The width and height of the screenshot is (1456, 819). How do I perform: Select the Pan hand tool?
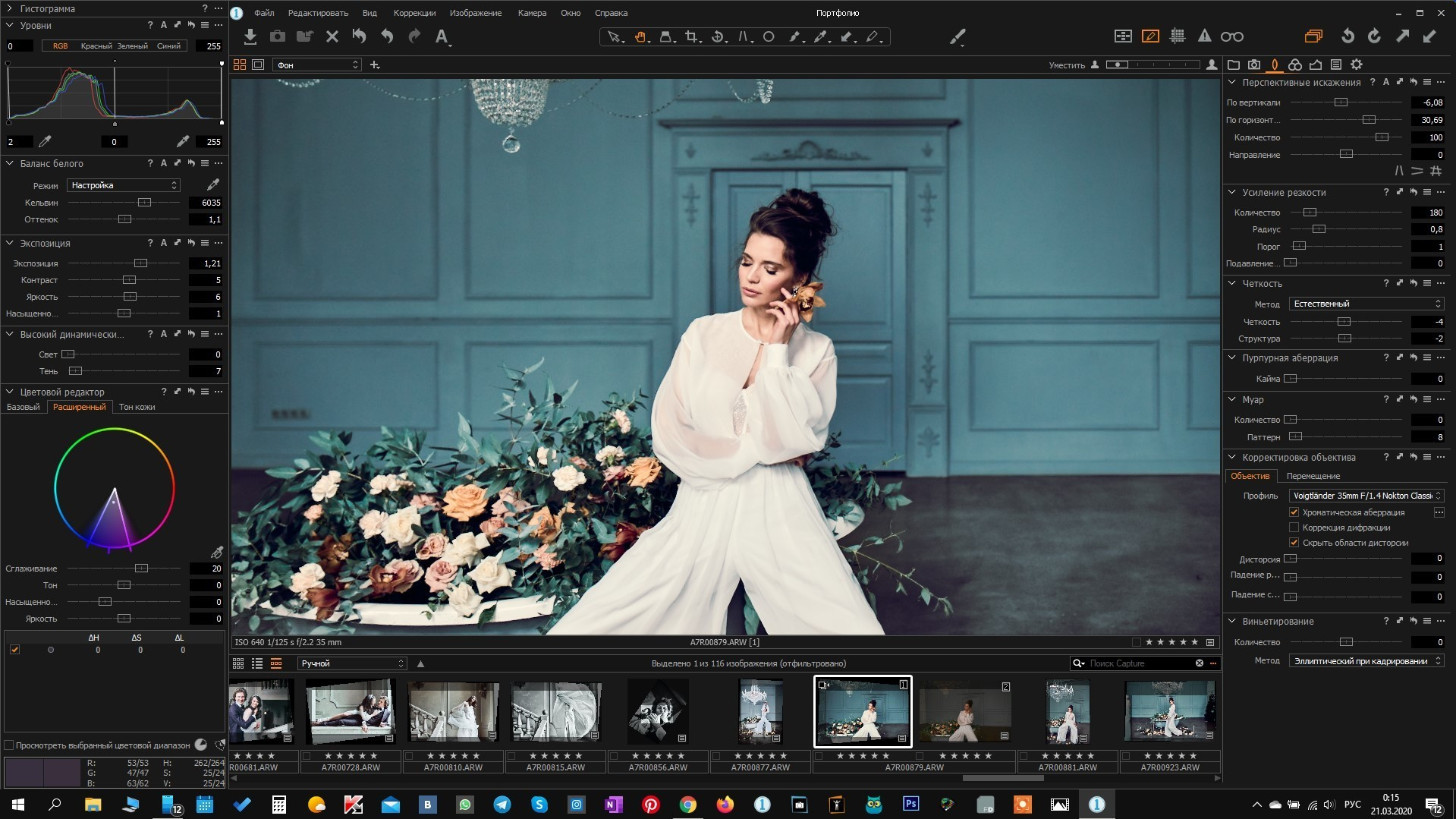(640, 36)
